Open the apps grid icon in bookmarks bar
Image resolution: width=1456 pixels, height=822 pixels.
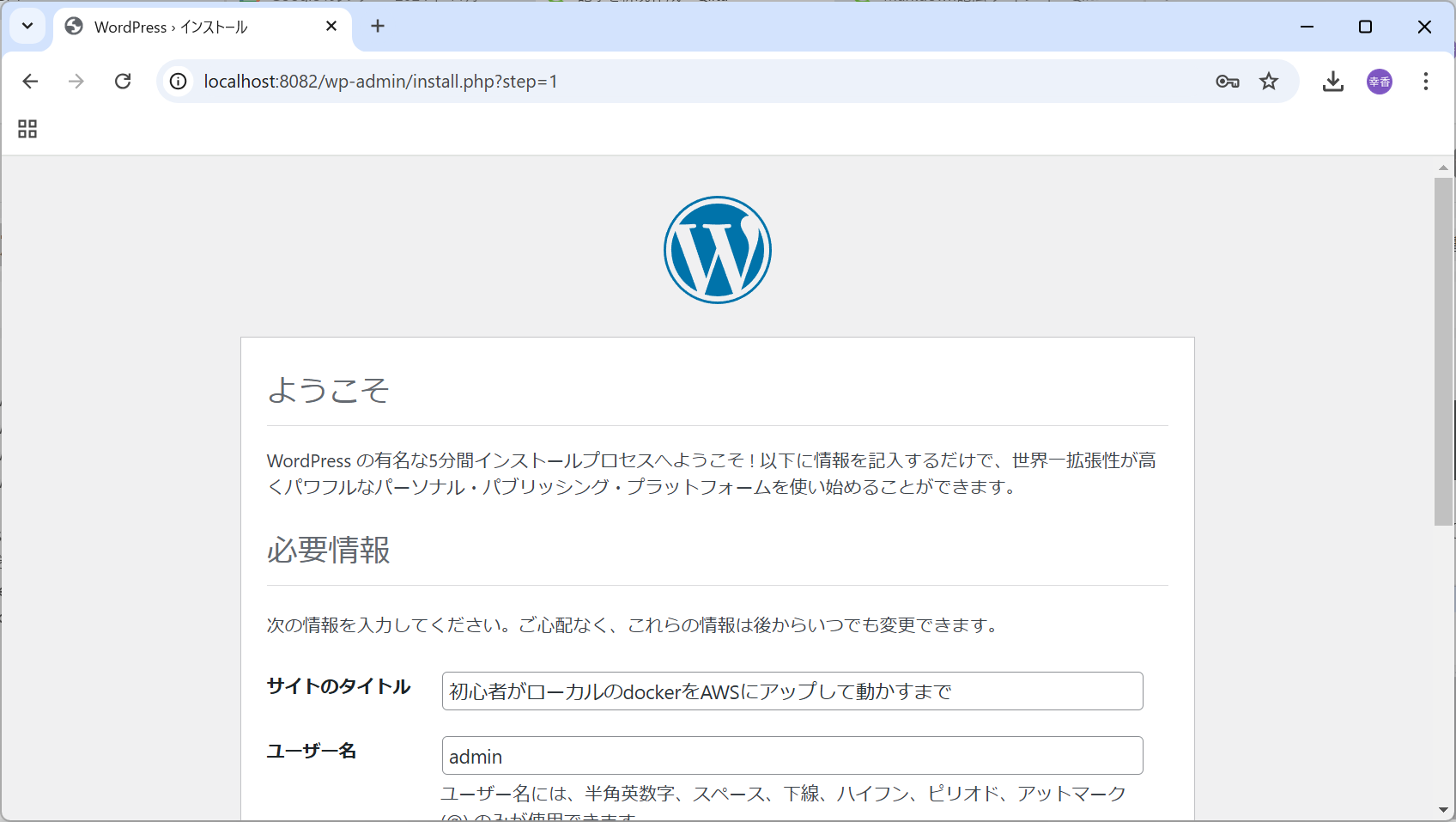27,129
